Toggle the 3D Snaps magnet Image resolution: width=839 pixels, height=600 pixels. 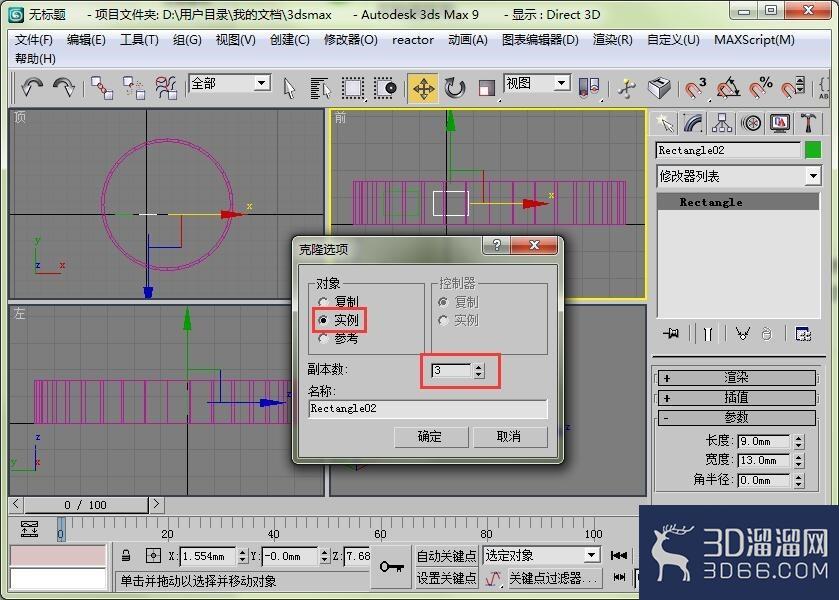[x=695, y=88]
